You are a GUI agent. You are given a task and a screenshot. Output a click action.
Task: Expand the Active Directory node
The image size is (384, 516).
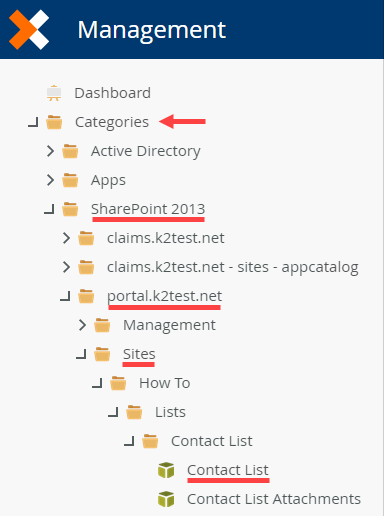pyautogui.click(x=50, y=151)
